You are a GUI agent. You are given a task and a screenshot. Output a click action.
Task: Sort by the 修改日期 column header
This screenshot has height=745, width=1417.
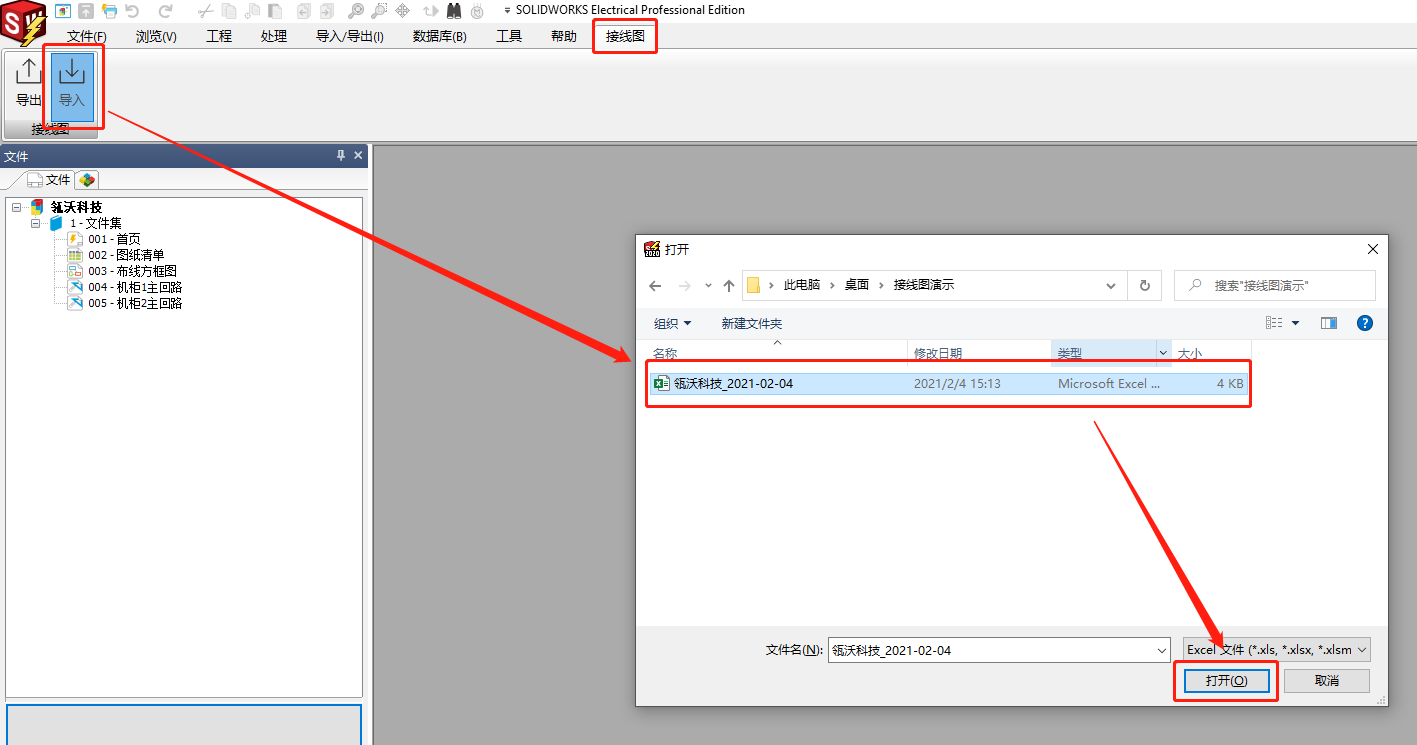938,353
